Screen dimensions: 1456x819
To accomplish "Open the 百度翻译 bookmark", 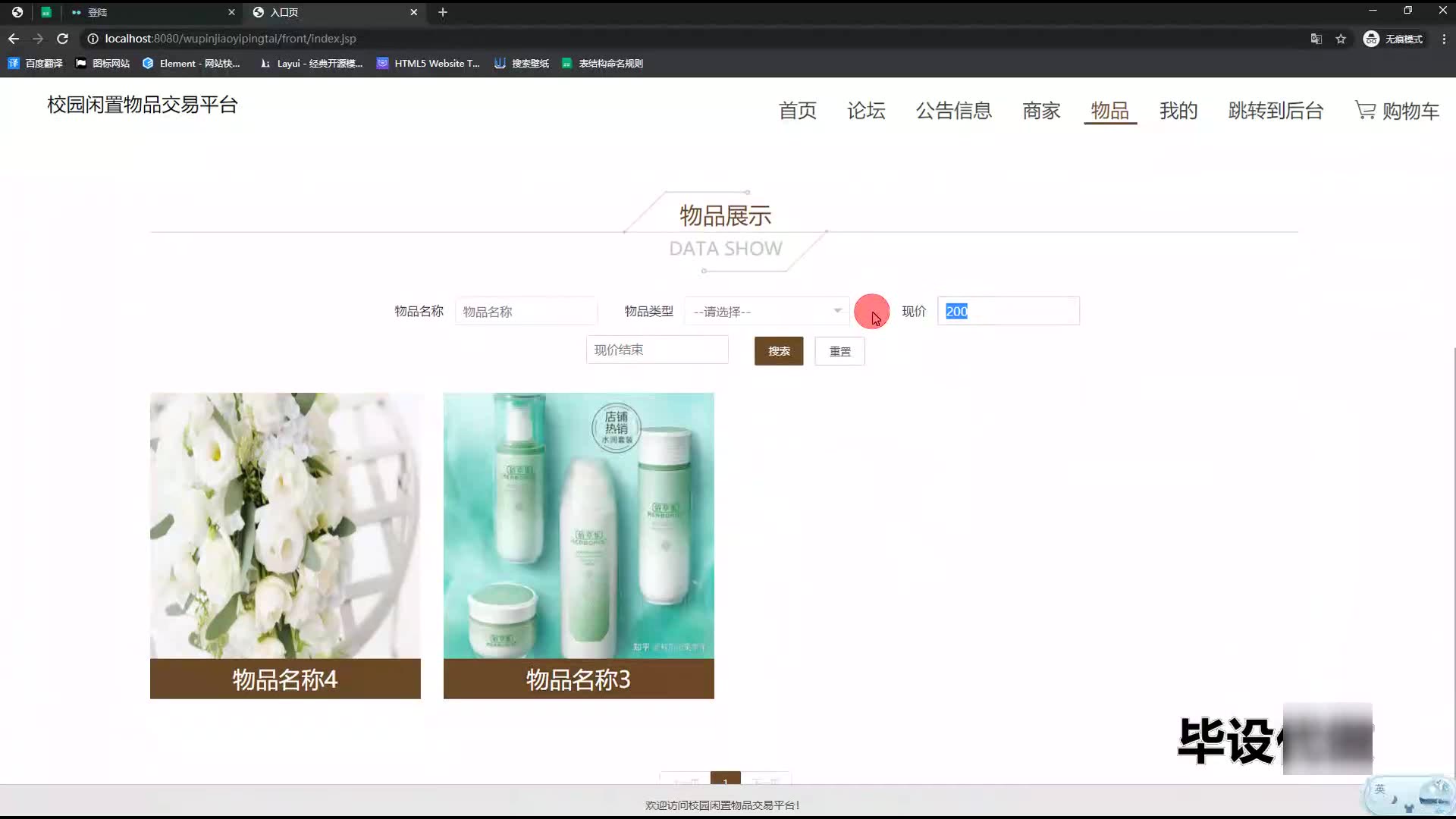I will [36, 64].
